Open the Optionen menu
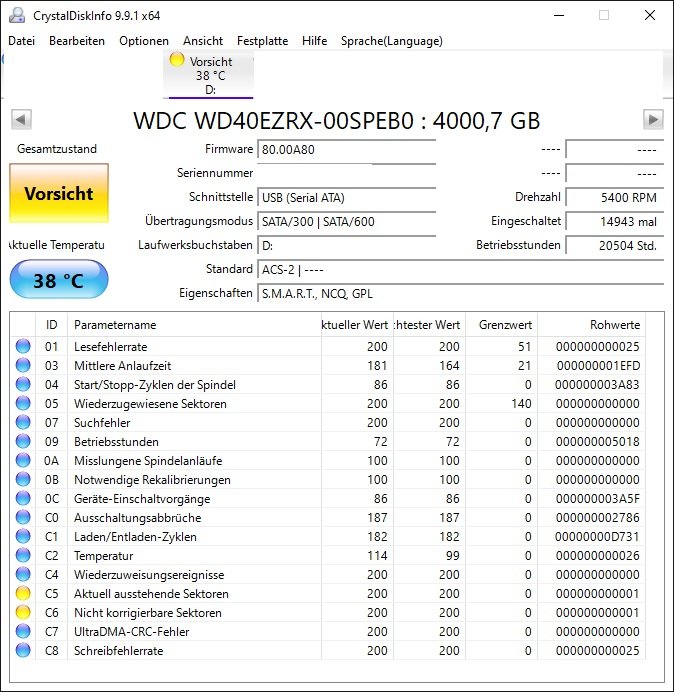 point(144,41)
